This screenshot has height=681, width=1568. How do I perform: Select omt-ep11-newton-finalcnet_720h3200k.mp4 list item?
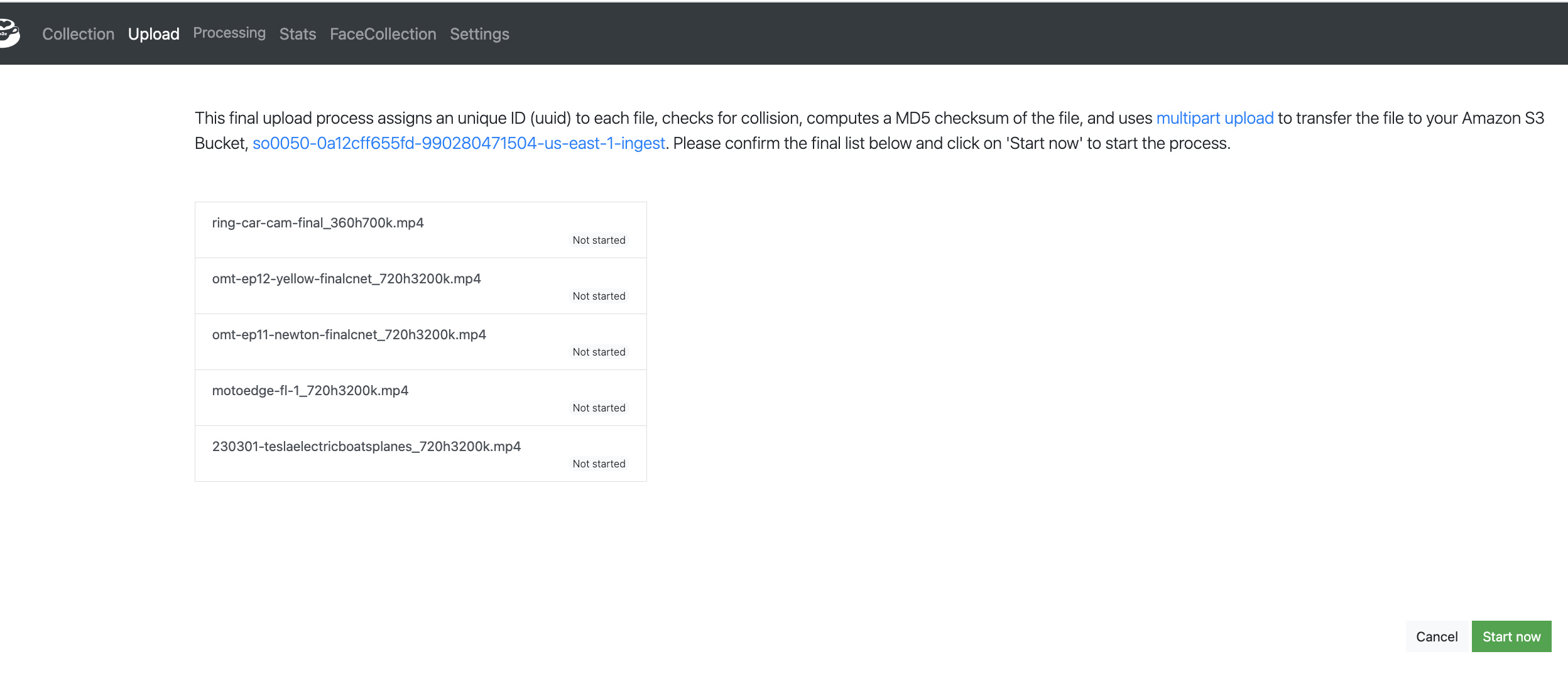click(x=349, y=335)
